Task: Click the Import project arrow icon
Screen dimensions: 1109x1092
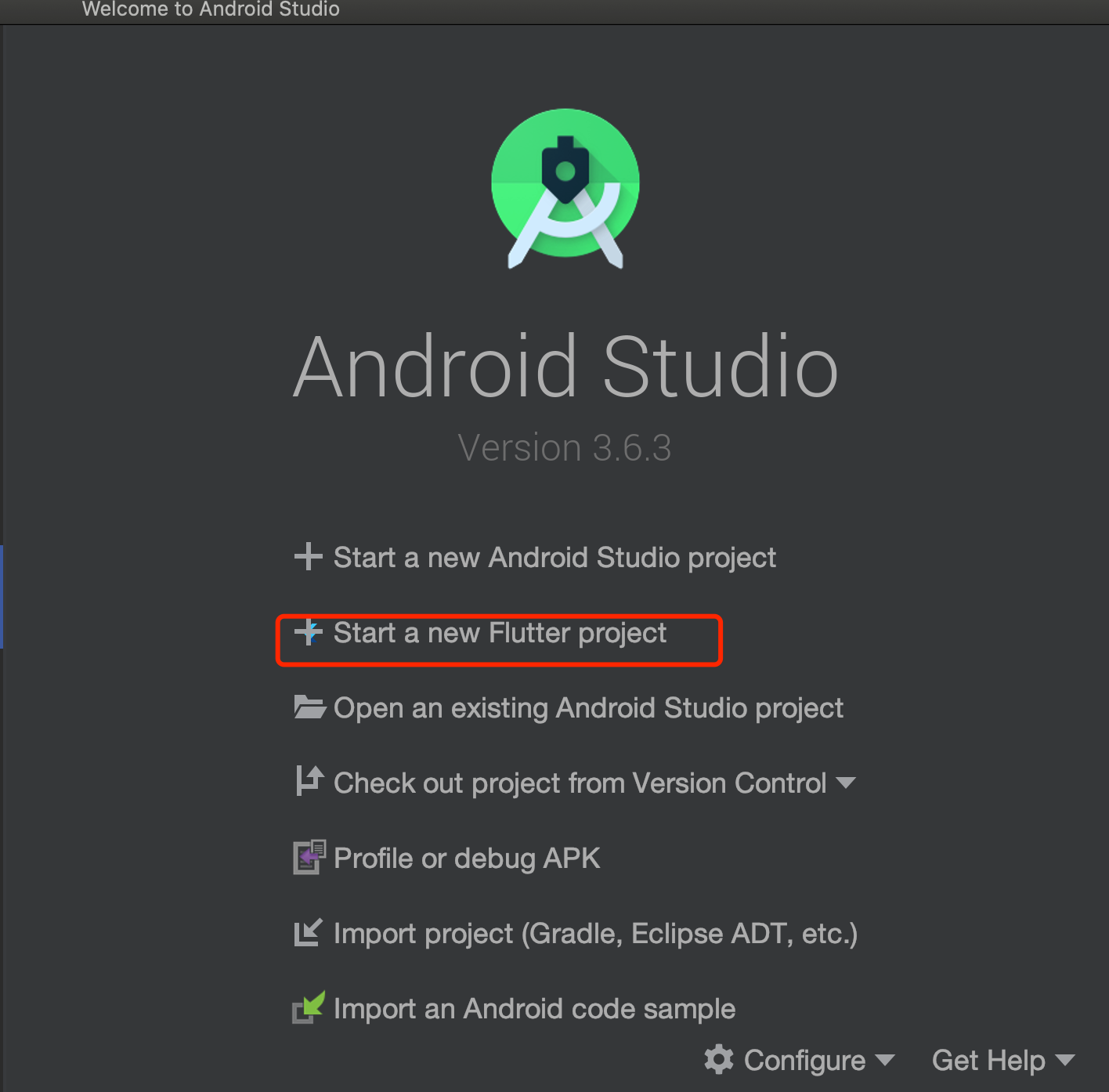Action: pyautogui.click(x=308, y=932)
